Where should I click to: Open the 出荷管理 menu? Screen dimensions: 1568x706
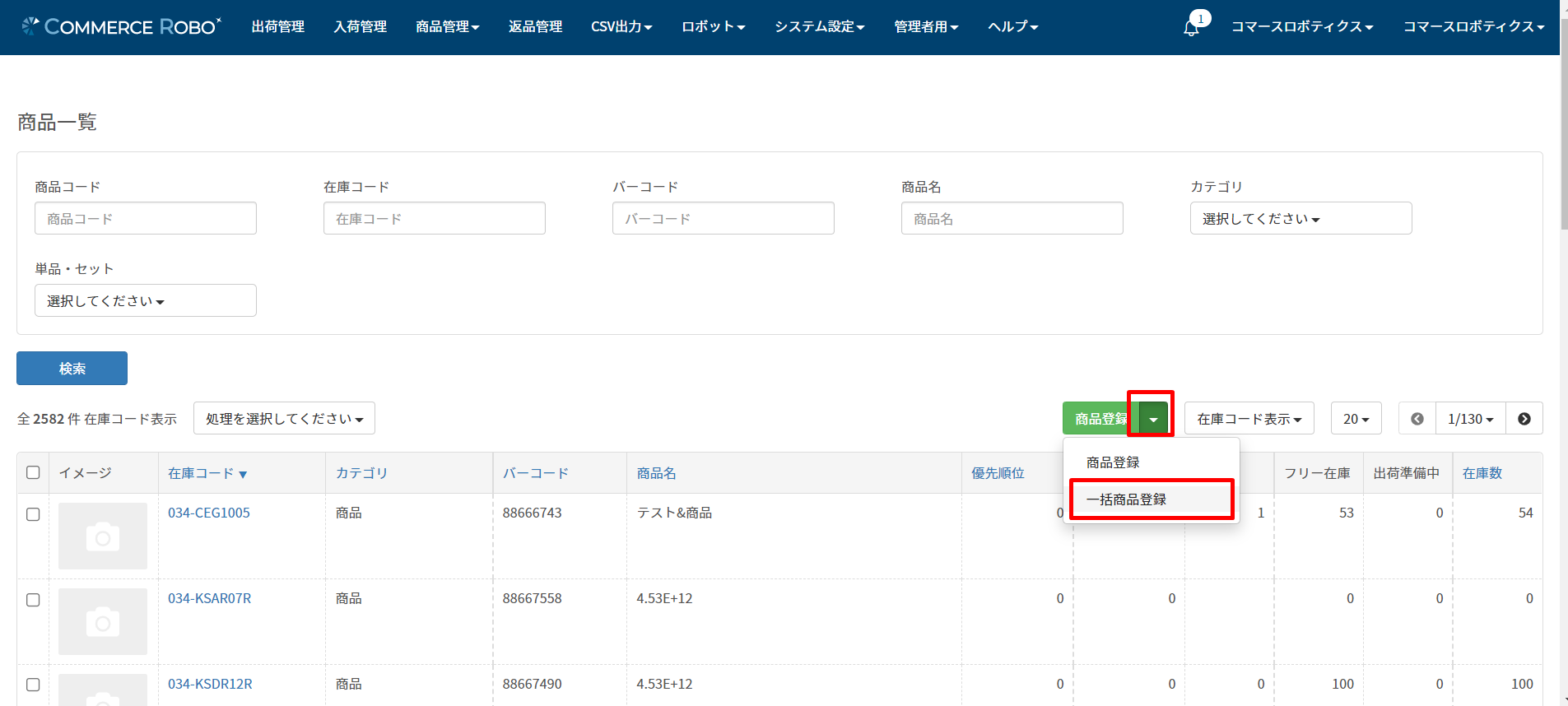tap(278, 26)
